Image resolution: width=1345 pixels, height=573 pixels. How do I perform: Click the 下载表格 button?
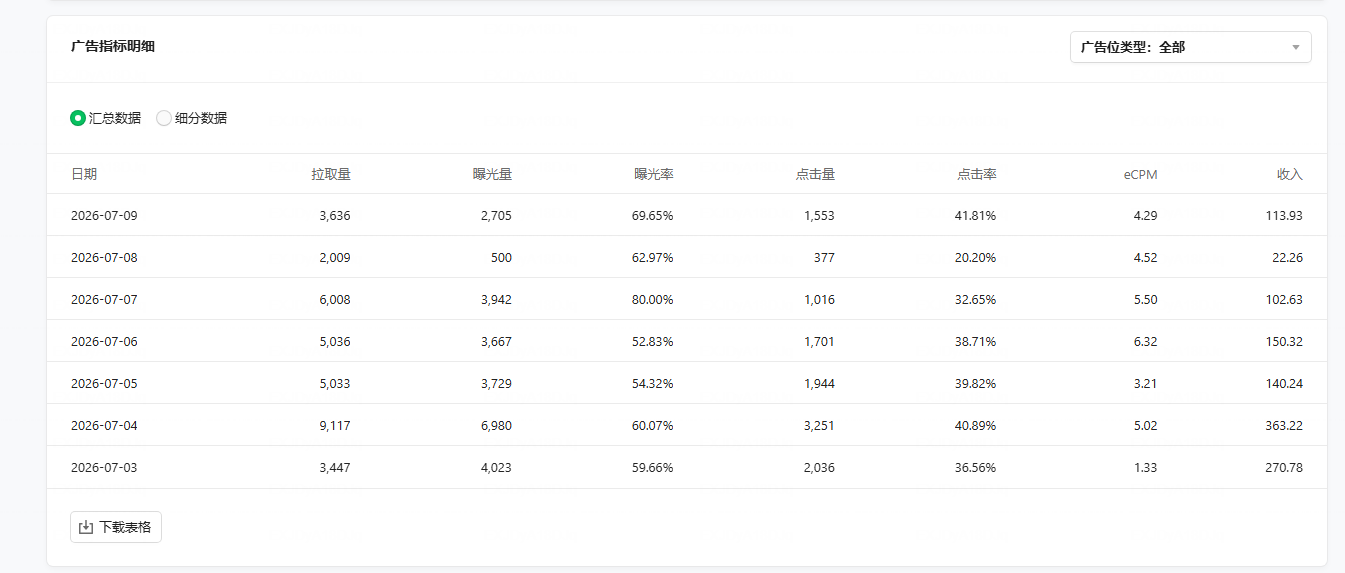116,527
